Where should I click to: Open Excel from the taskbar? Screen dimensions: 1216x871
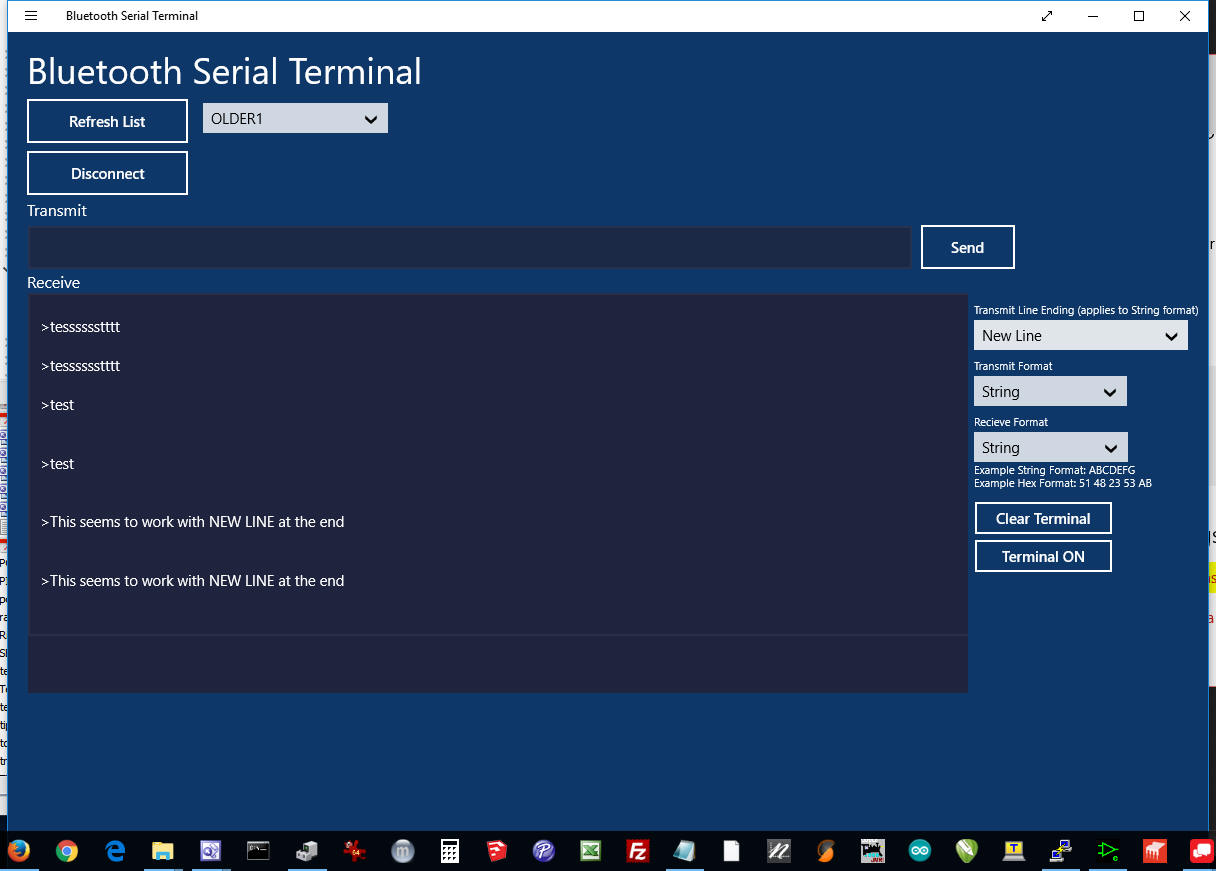point(591,850)
